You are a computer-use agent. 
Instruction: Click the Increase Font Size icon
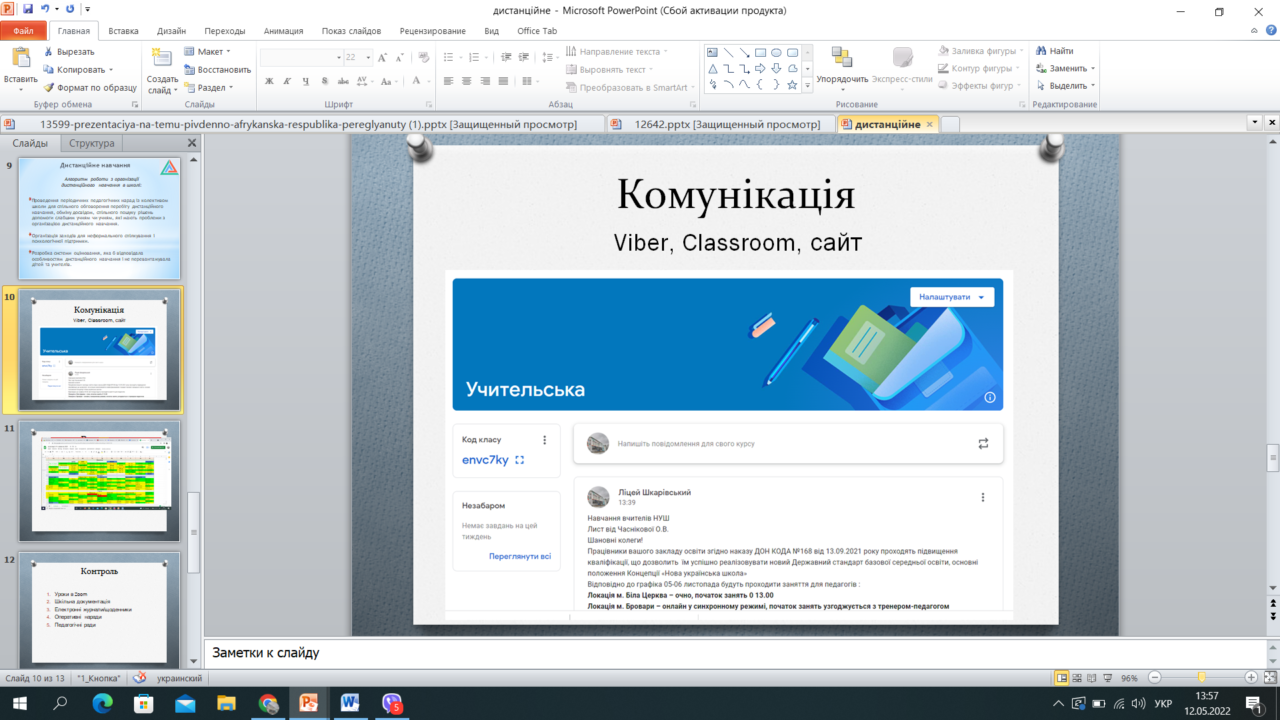(384, 58)
